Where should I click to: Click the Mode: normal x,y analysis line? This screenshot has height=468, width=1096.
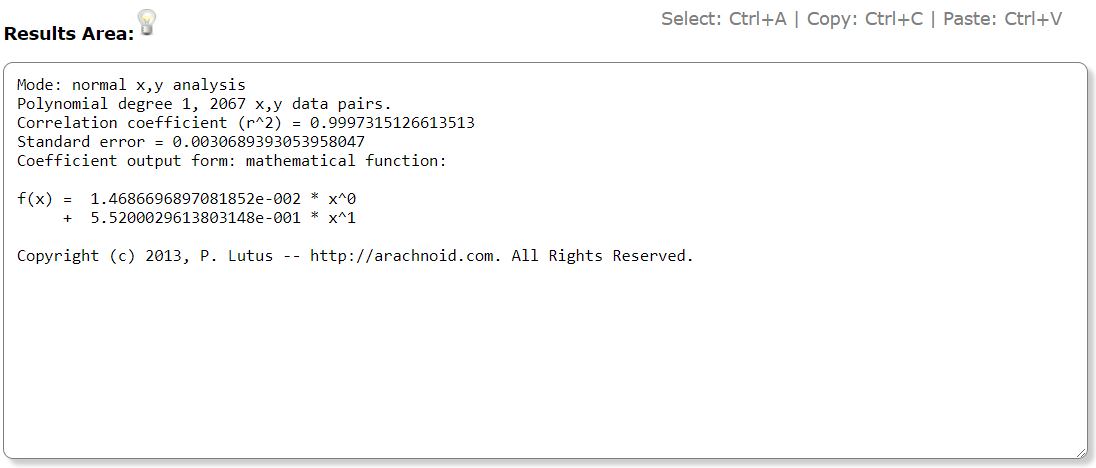click(131, 85)
